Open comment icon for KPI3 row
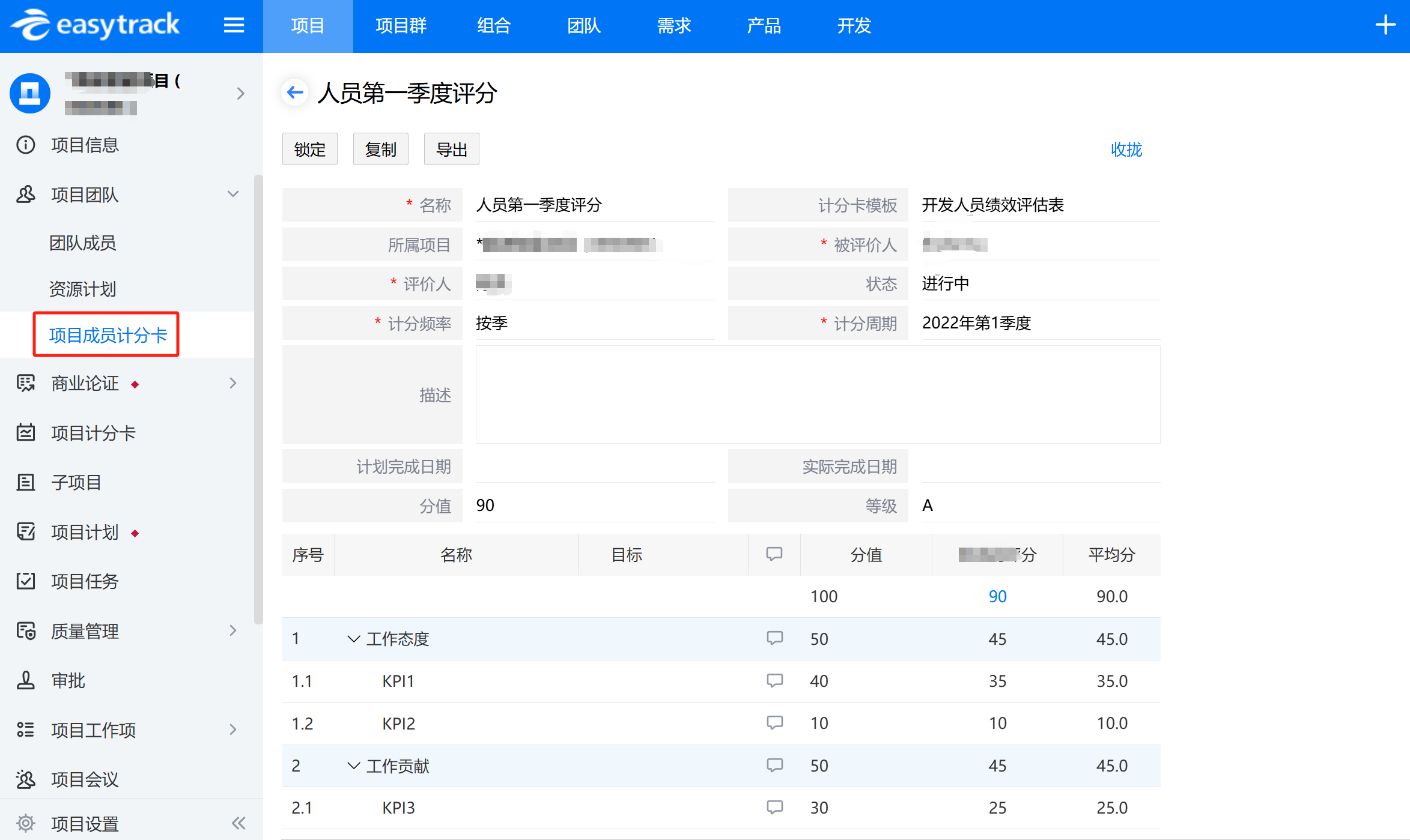This screenshot has height=840, width=1410. point(774,807)
